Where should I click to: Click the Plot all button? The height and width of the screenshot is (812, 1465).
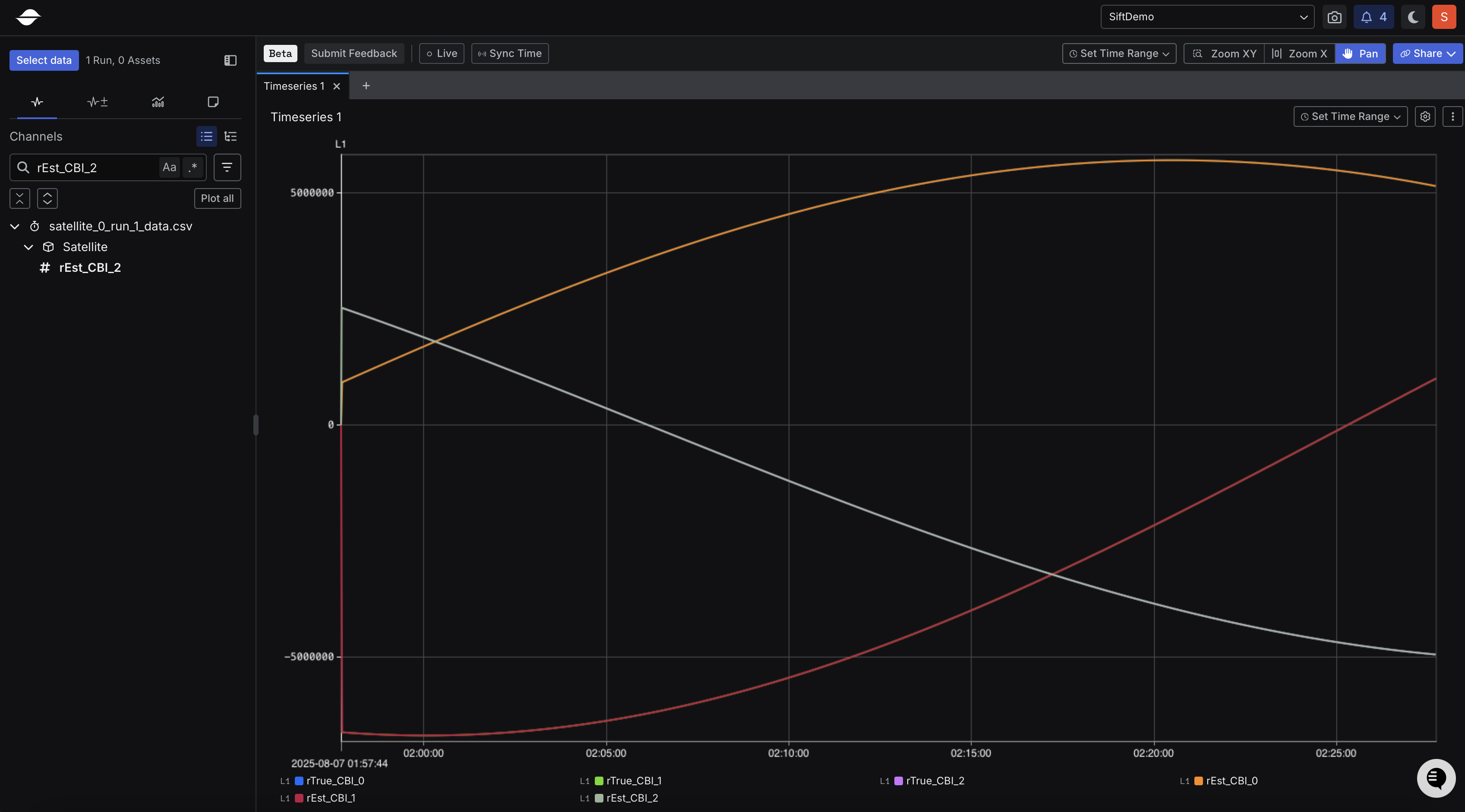tap(217, 198)
